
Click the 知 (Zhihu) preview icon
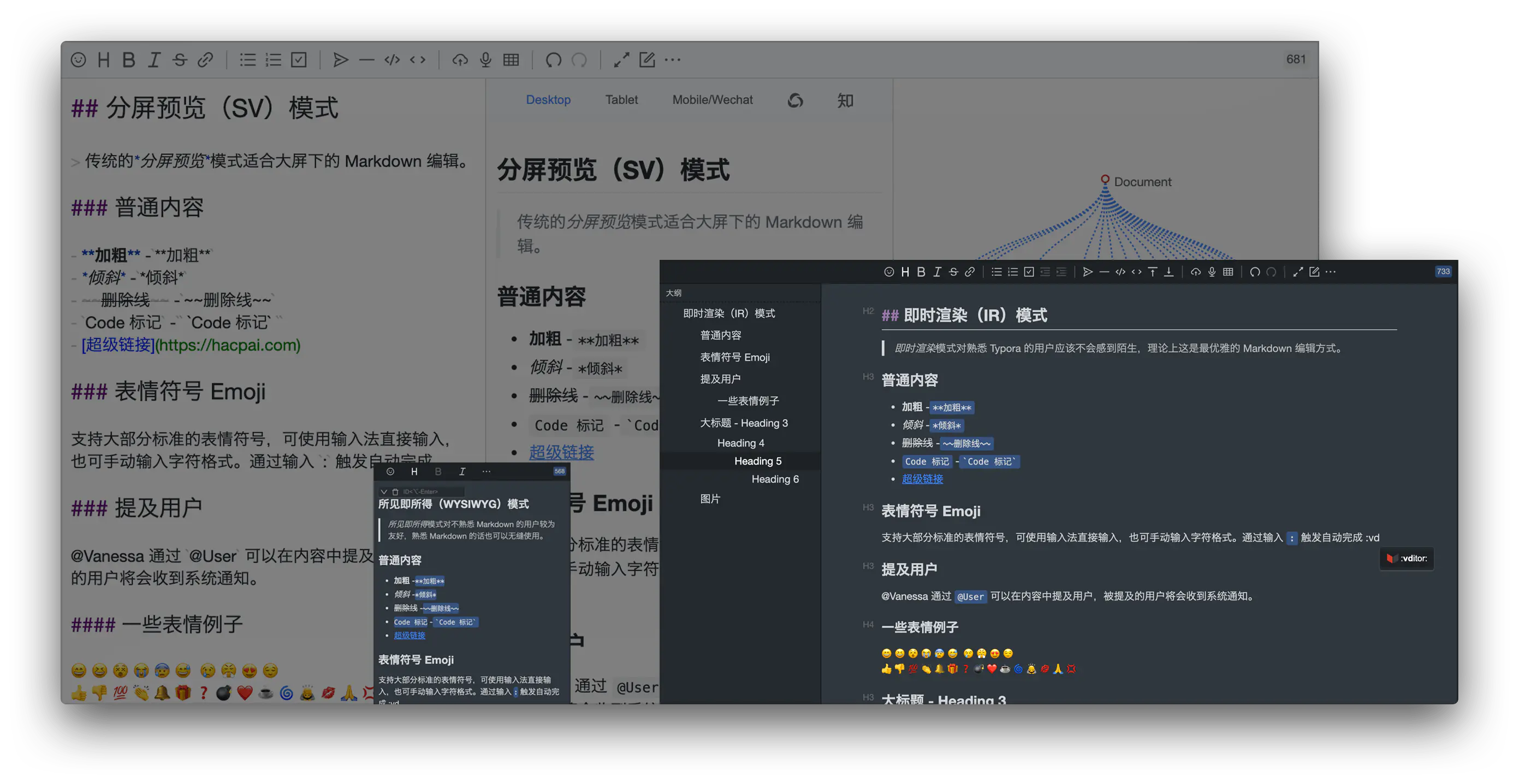point(845,100)
